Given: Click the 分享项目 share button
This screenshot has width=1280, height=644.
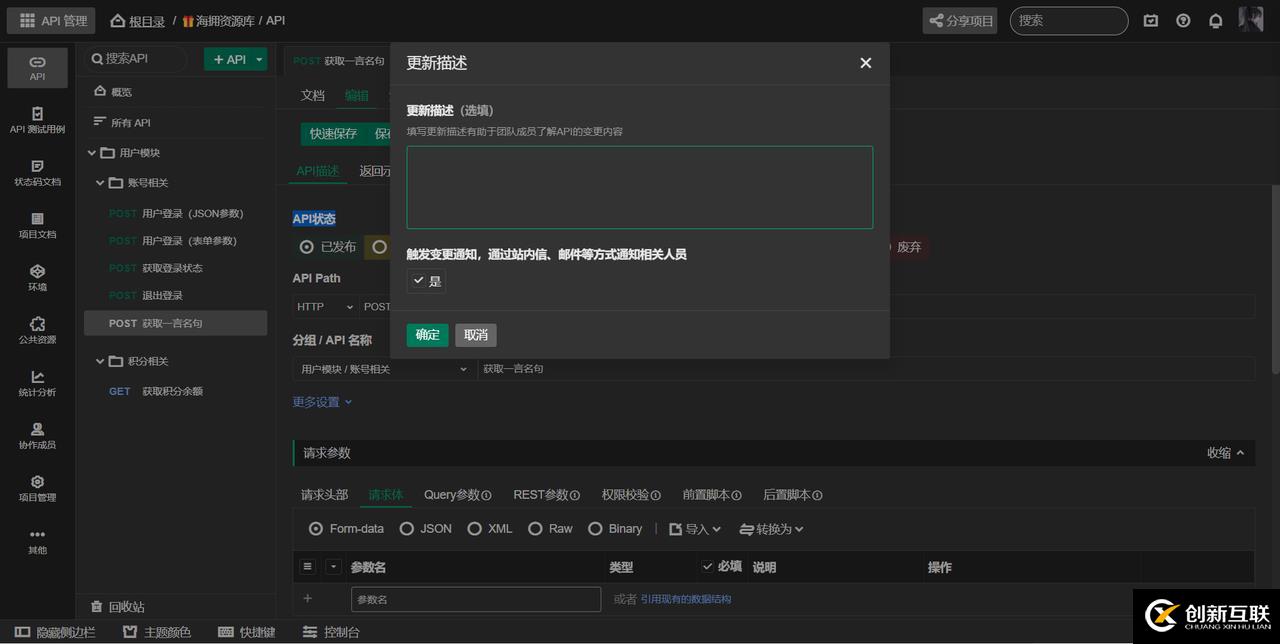Looking at the screenshot, I should 960,20.
